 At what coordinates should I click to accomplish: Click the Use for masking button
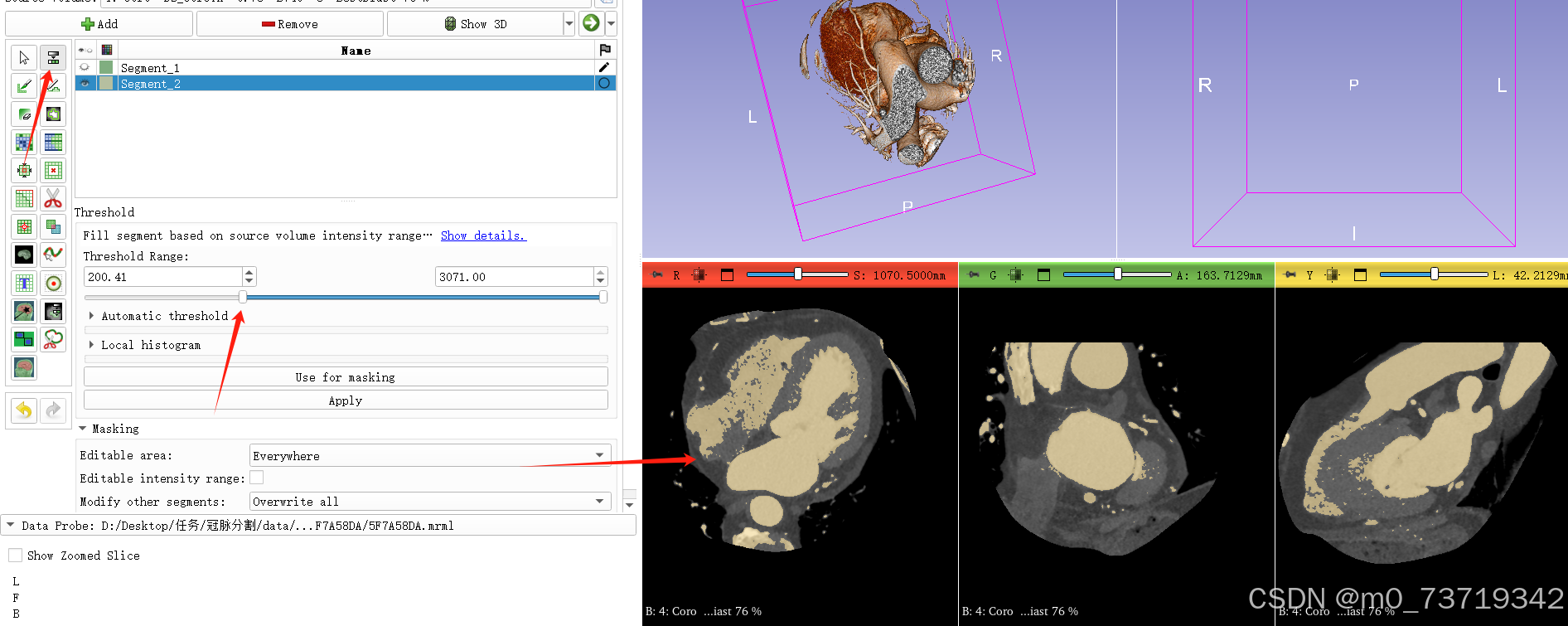pyautogui.click(x=346, y=376)
